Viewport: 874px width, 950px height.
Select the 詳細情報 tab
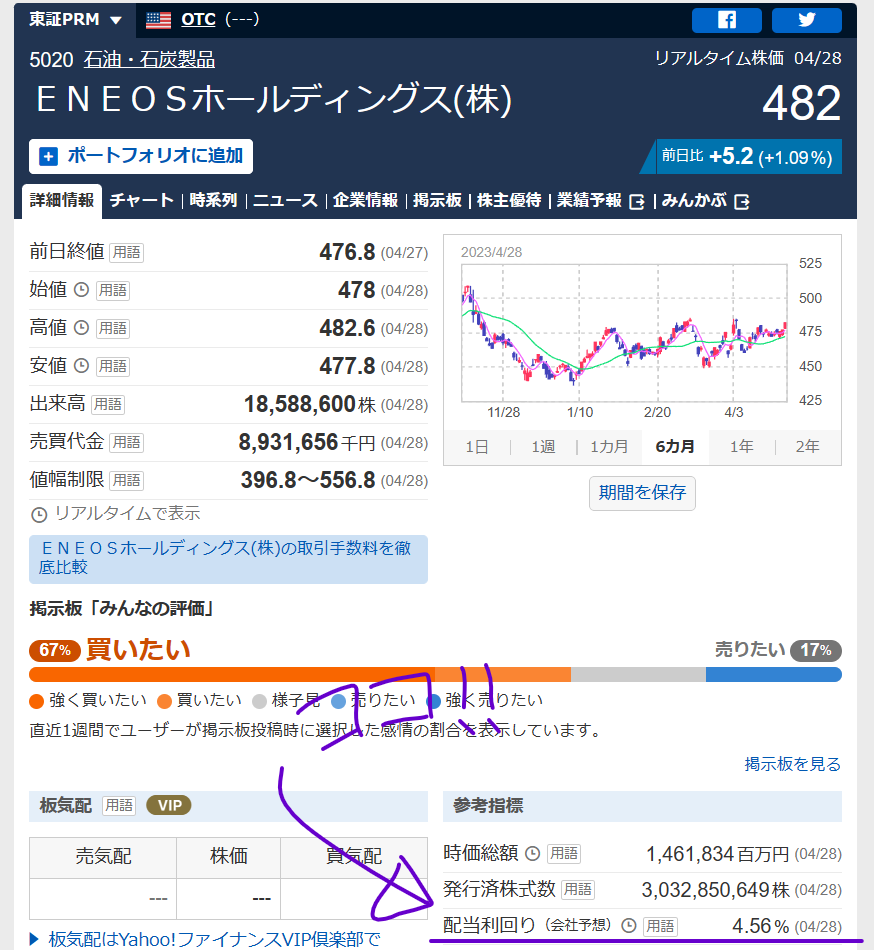[62, 201]
